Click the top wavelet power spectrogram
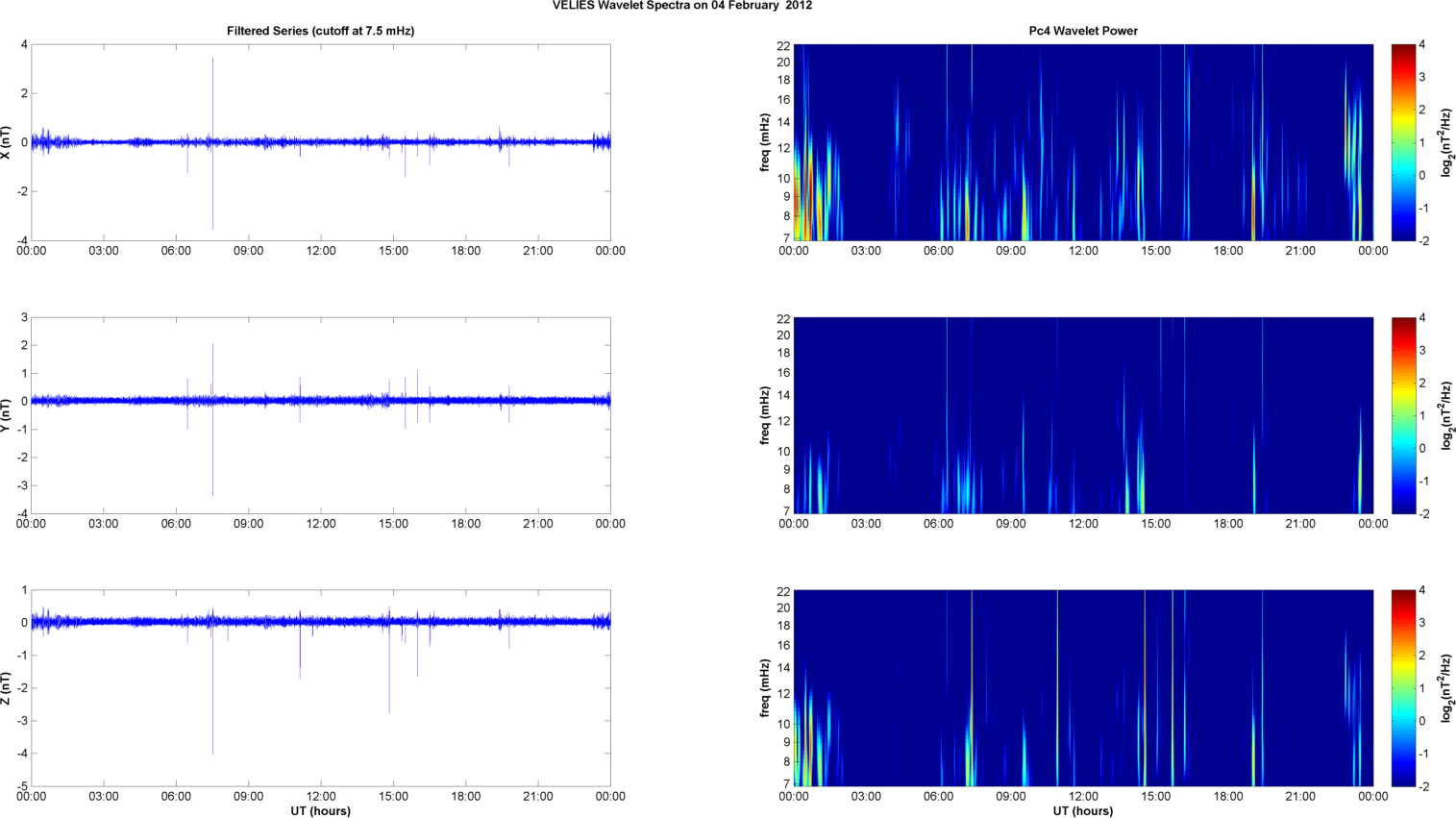Image resolution: width=1456 pixels, height=818 pixels. (x=1083, y=142)
